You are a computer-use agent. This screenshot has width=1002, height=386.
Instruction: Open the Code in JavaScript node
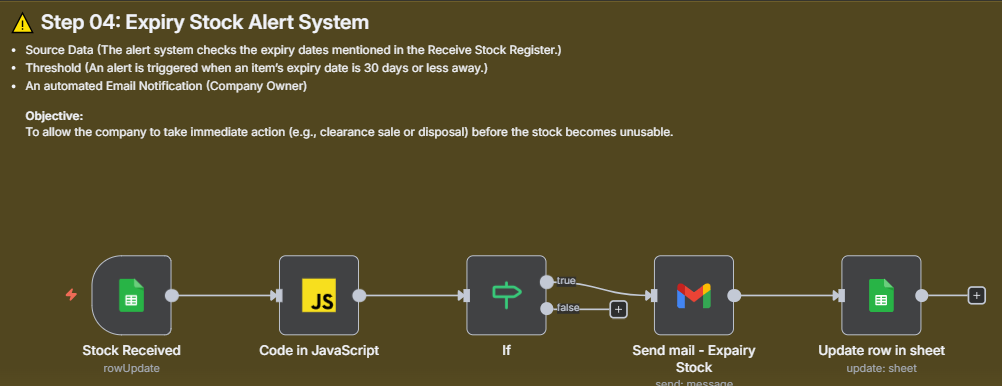pos(319,295)
